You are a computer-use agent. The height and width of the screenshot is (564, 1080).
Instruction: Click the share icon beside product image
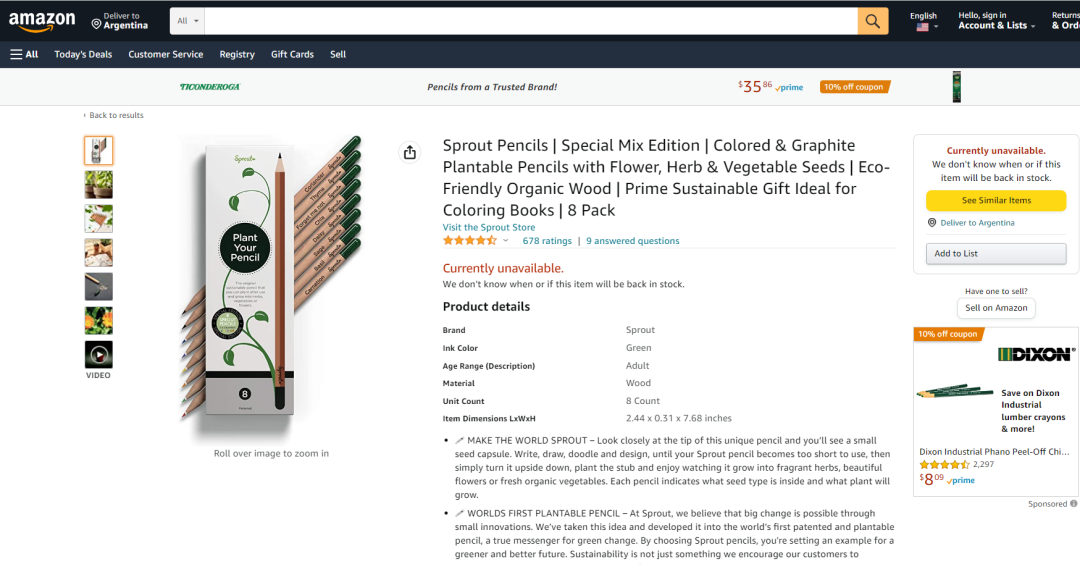coord(410,152)
